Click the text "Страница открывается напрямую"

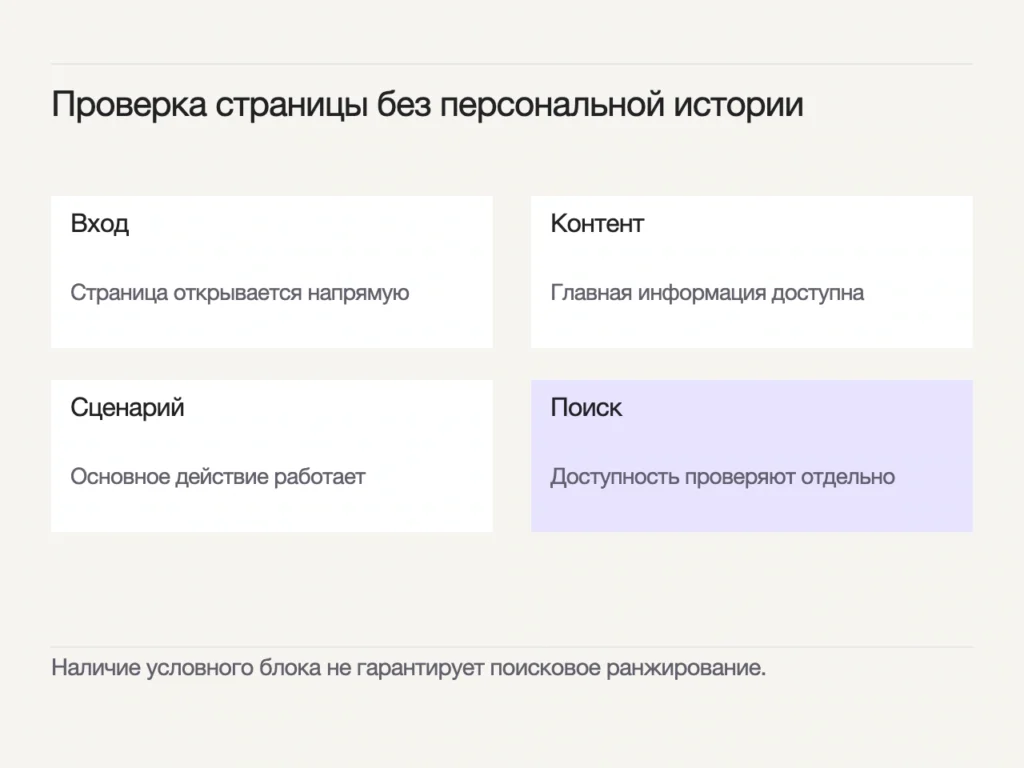[x=240, y=293]
